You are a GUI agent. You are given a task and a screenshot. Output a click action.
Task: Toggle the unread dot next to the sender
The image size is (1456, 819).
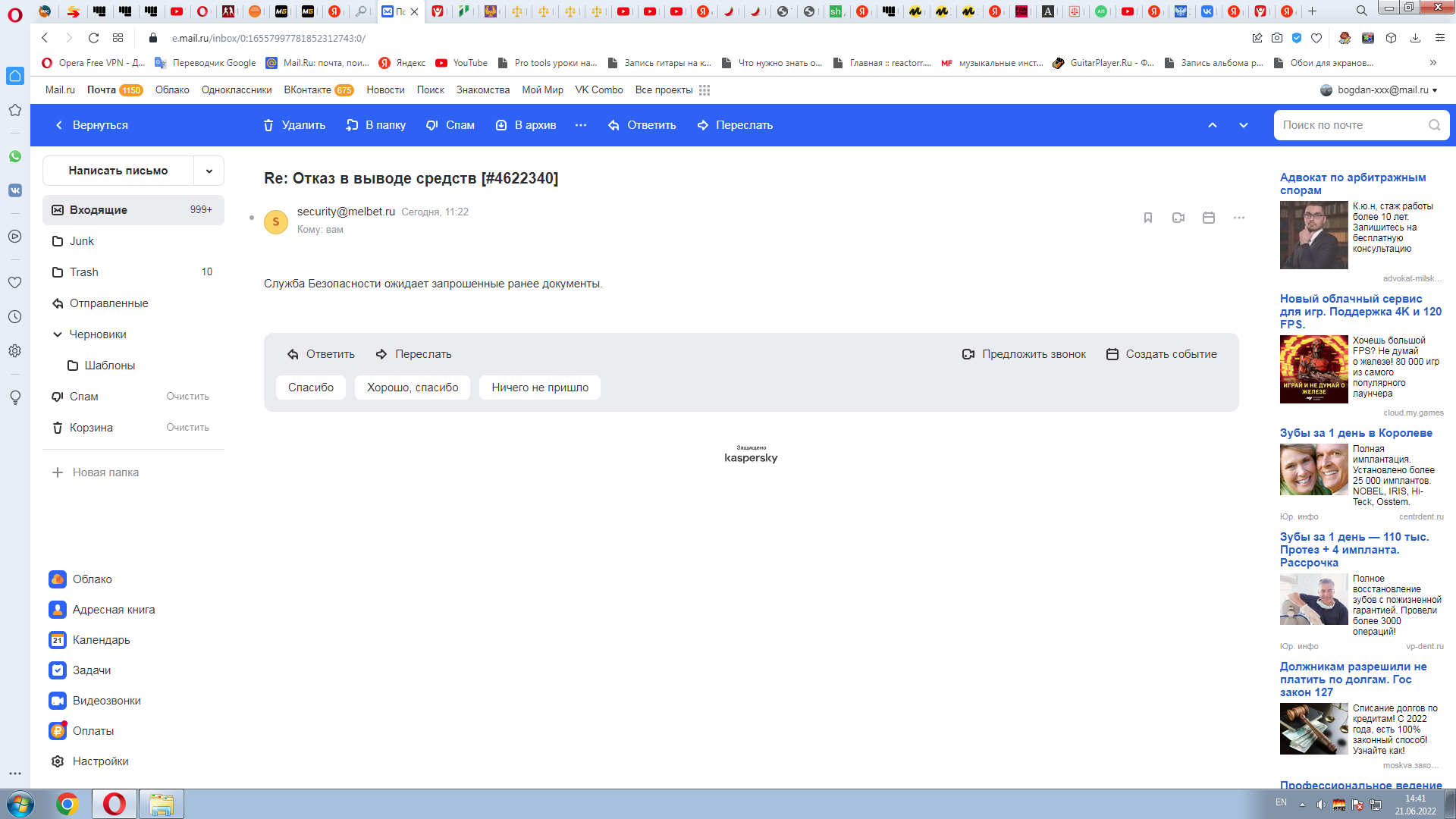252,218
